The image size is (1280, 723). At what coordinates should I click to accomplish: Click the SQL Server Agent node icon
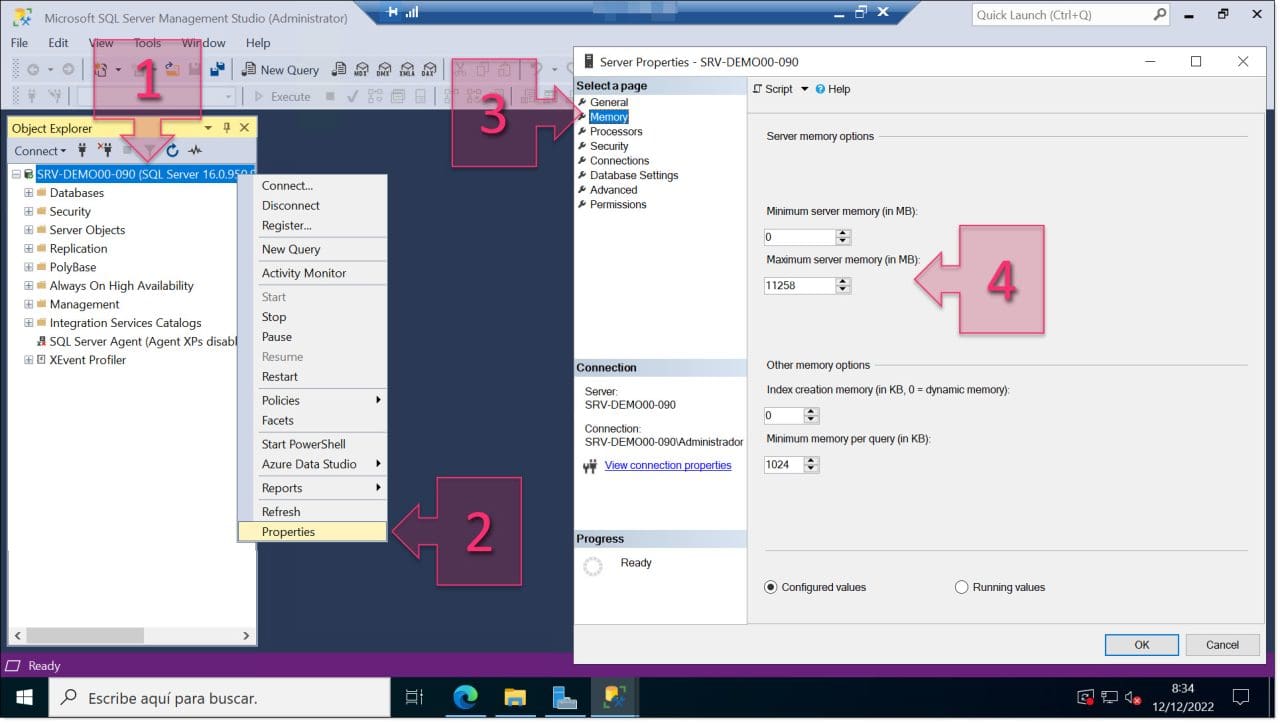click(41, 341)
